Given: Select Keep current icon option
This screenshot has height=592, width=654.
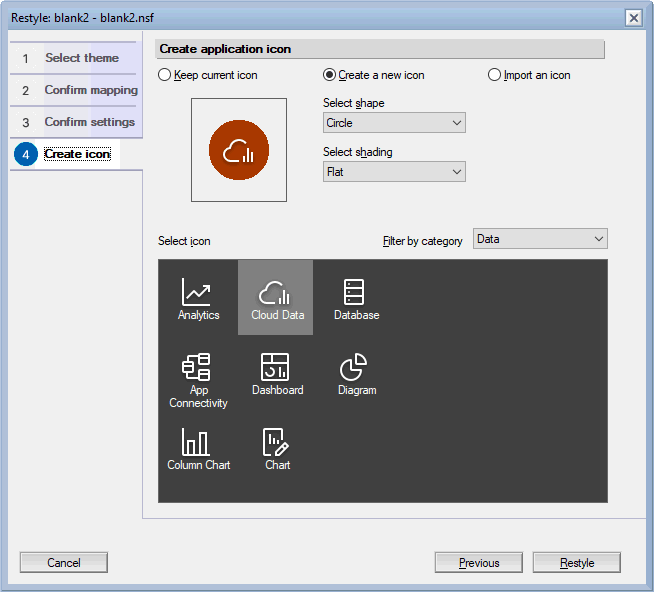Looking at the screenshot, I should point(208,75).
